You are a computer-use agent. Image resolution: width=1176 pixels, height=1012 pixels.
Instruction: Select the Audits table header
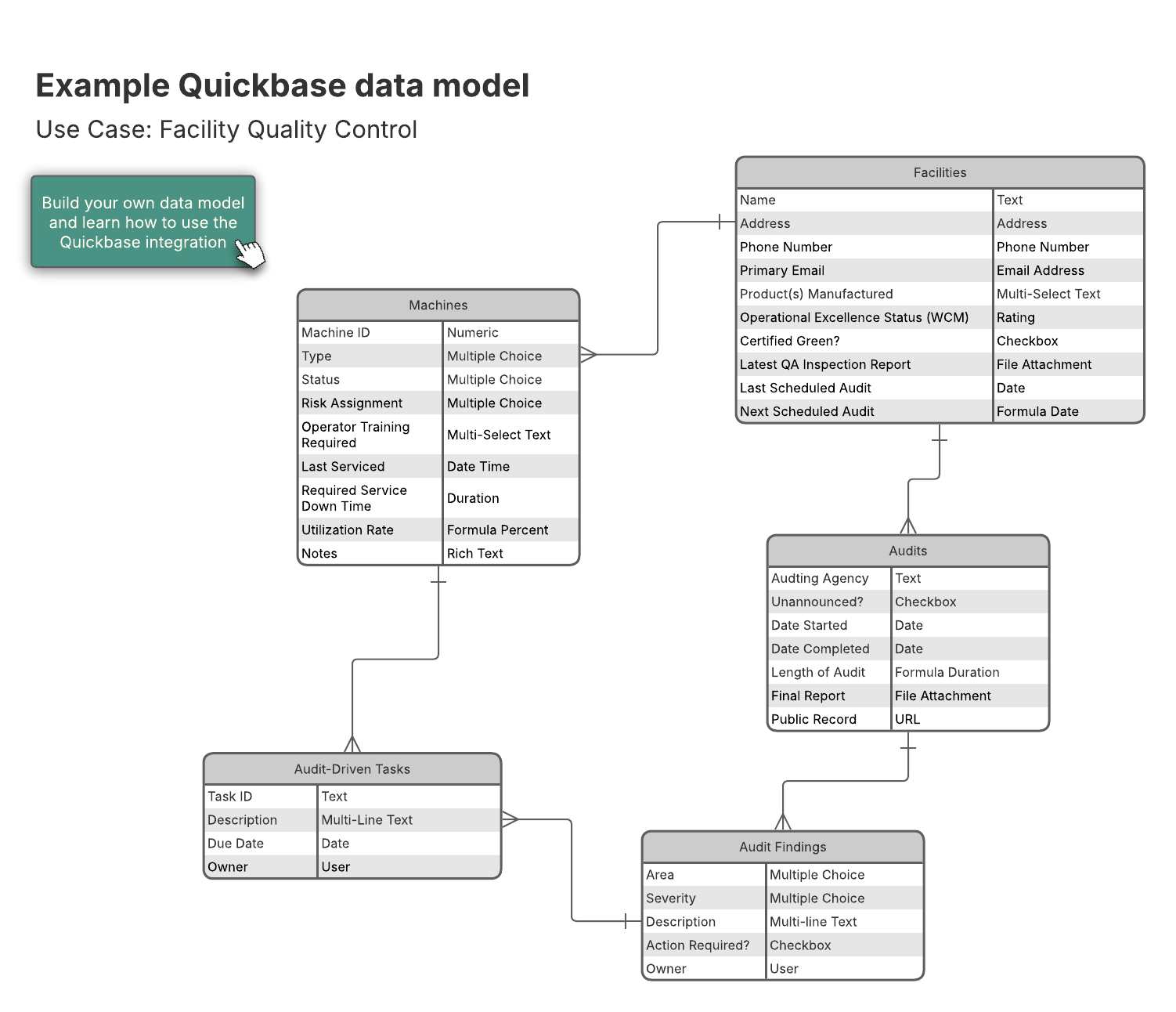pyautogui.click(x=907, y=551)
